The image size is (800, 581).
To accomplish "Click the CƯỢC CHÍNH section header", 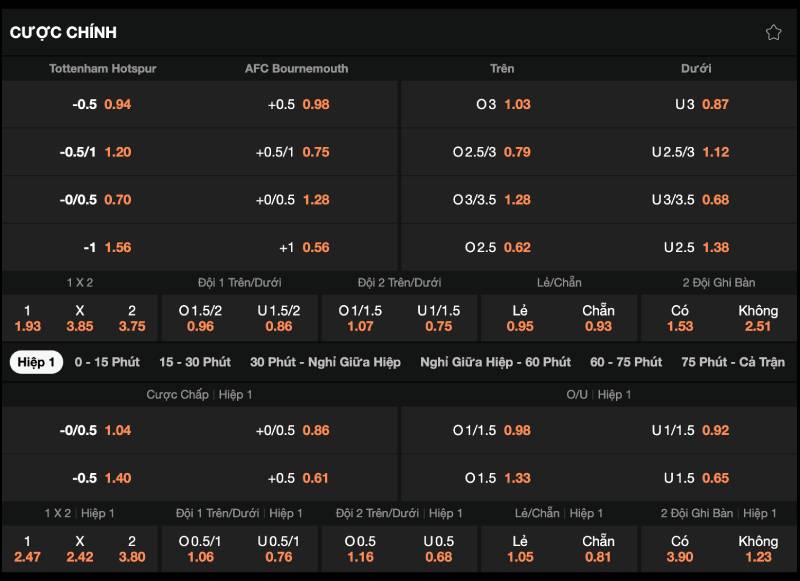I will [x=63, y=32].
